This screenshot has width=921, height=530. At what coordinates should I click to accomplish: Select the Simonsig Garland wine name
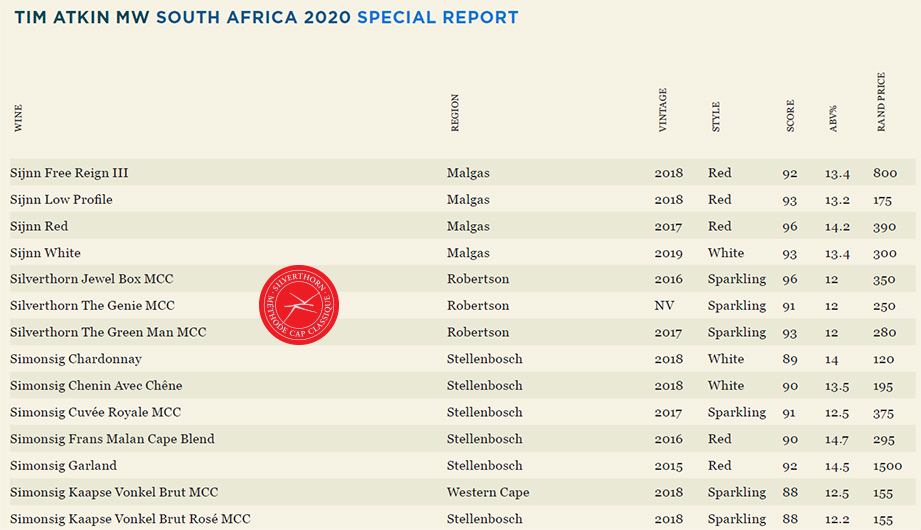[x=63, y=465]
